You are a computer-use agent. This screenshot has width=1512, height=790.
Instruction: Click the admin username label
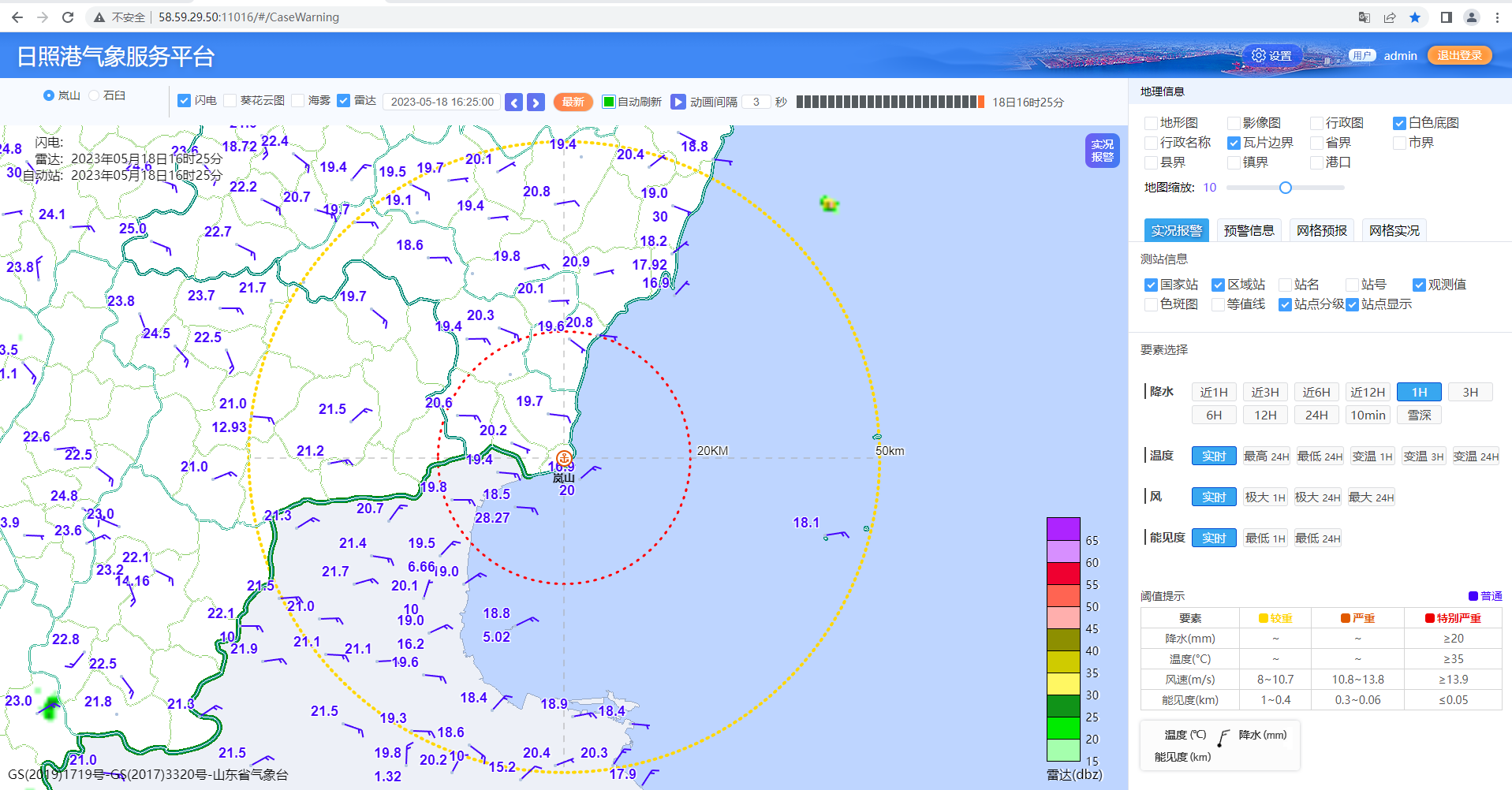tap(1400, 55)
